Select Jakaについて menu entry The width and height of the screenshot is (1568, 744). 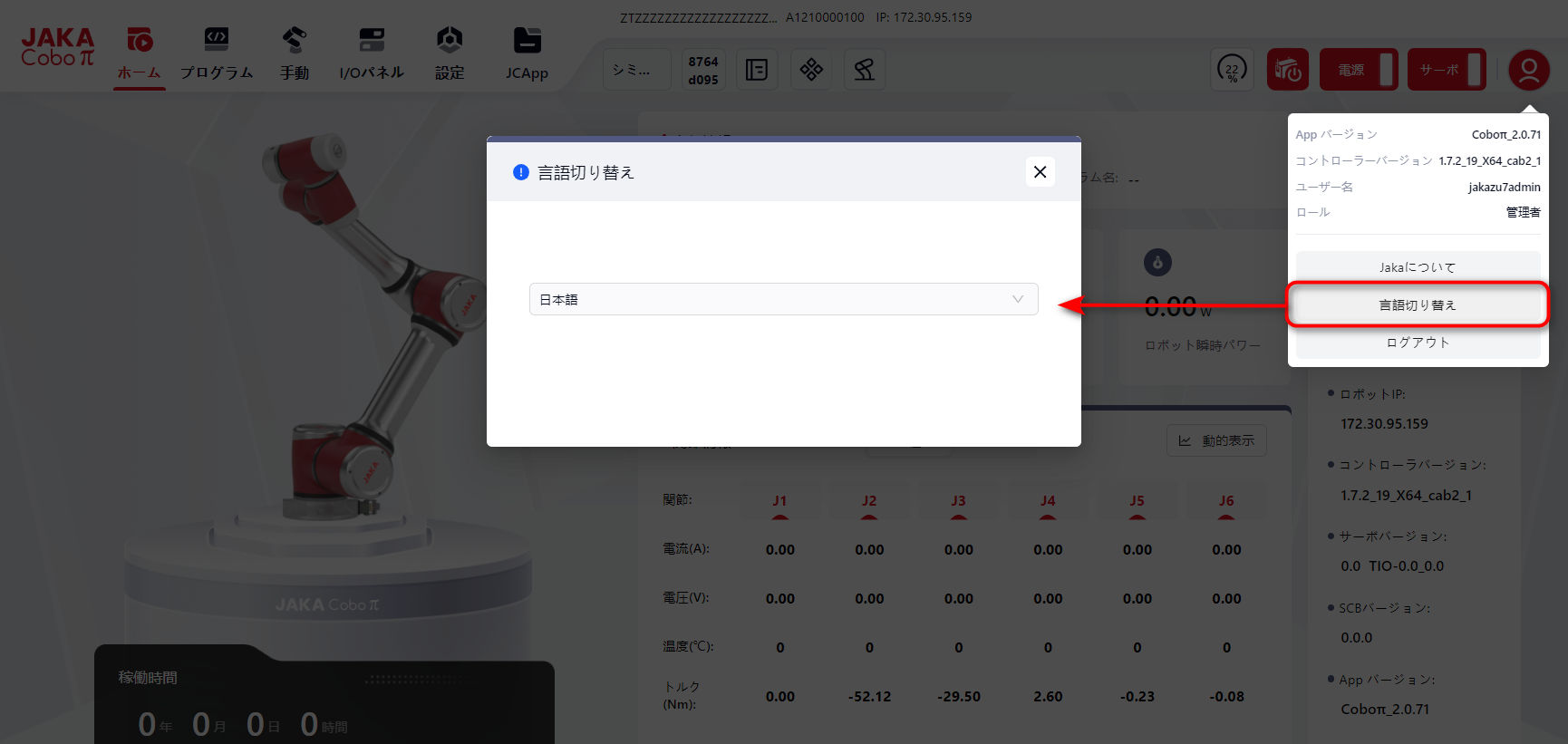click(1418, 267)
